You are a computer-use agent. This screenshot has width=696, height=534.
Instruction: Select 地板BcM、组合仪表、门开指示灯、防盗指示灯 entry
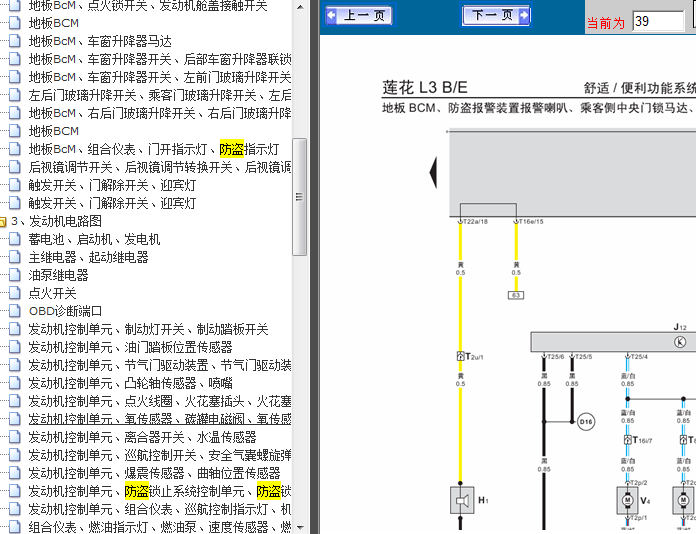[154, 149]
